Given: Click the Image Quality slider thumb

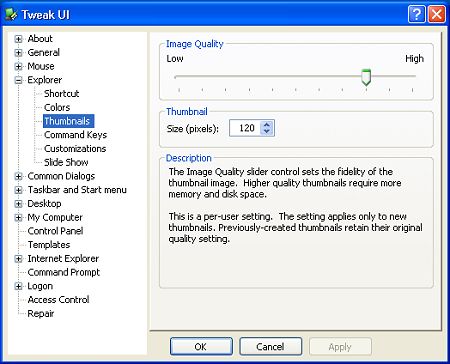Looking at the screenshot, I should 366,77.
